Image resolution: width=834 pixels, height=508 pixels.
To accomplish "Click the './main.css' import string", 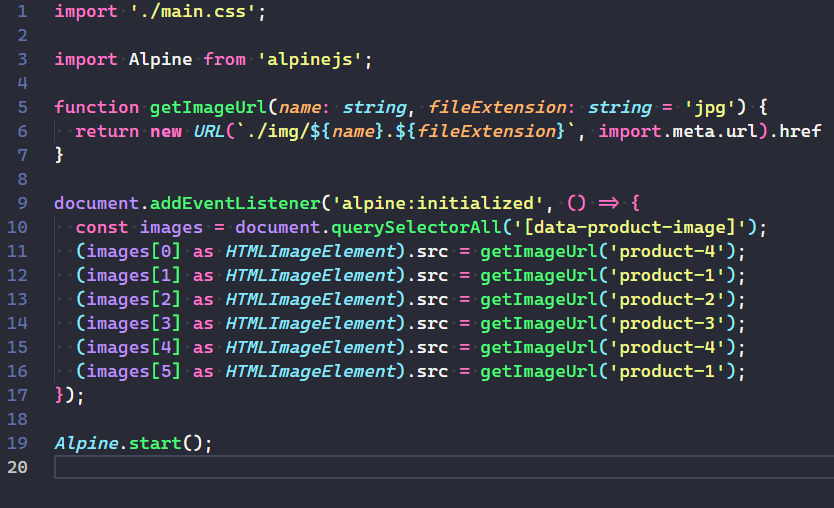I will [x=193, y=11].
